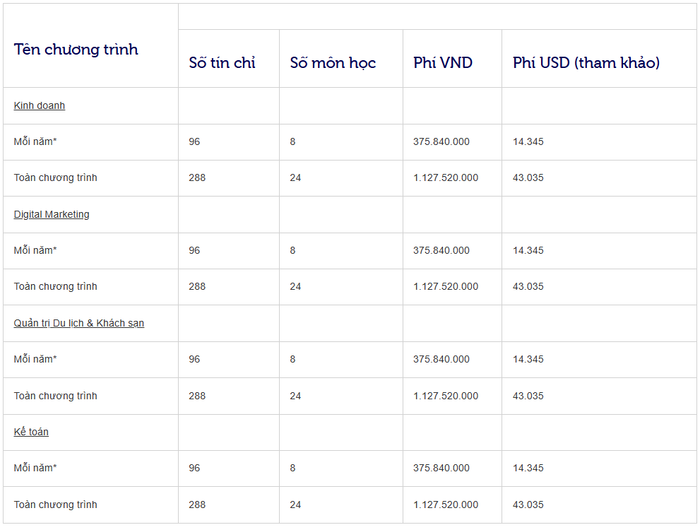Click the Phí USD (tham khảo) header
This screenshot has width=700, height=528.
click(586, 62)
